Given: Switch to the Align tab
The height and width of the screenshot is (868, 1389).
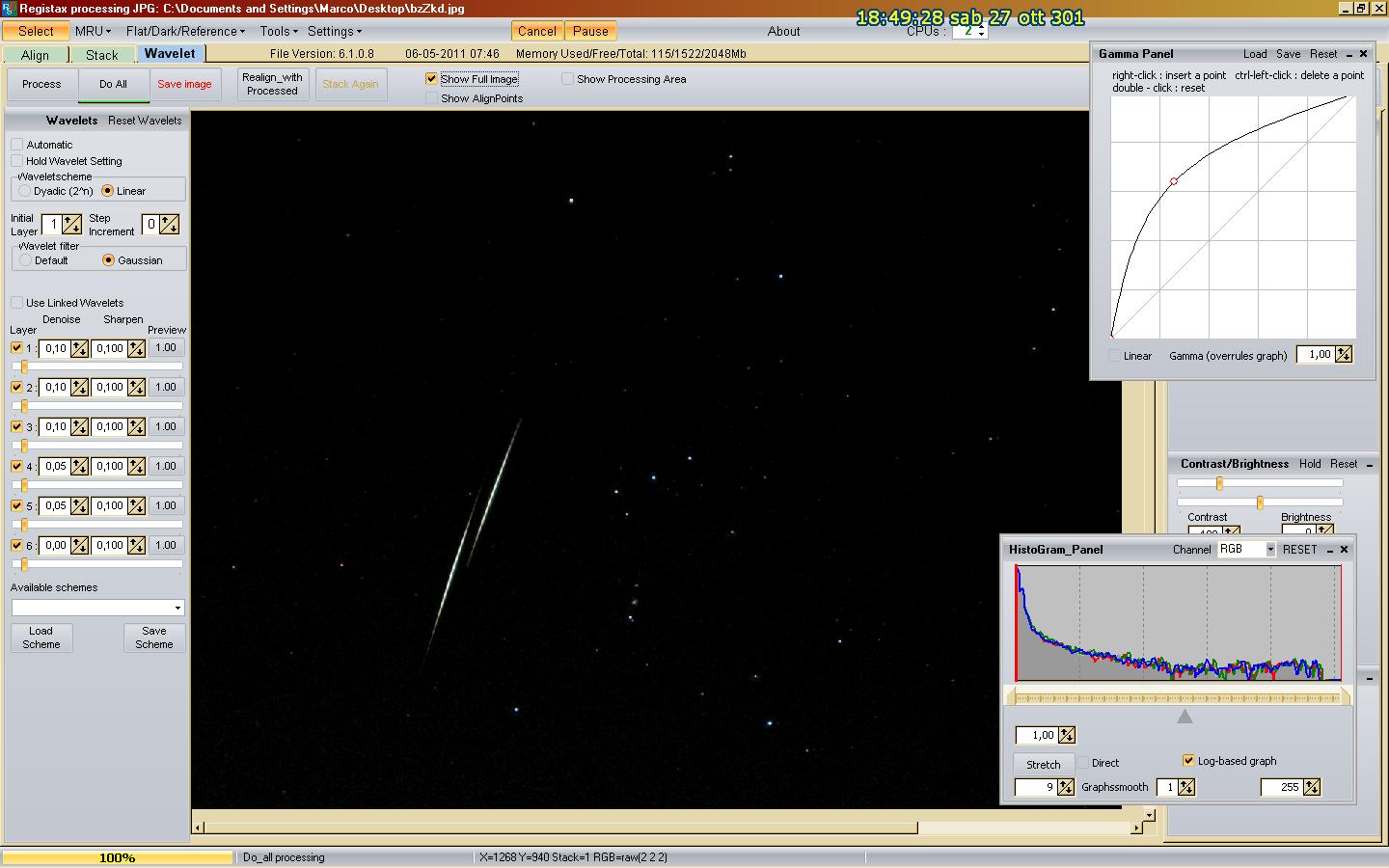Looking at the screenshot, I should 35,55.
